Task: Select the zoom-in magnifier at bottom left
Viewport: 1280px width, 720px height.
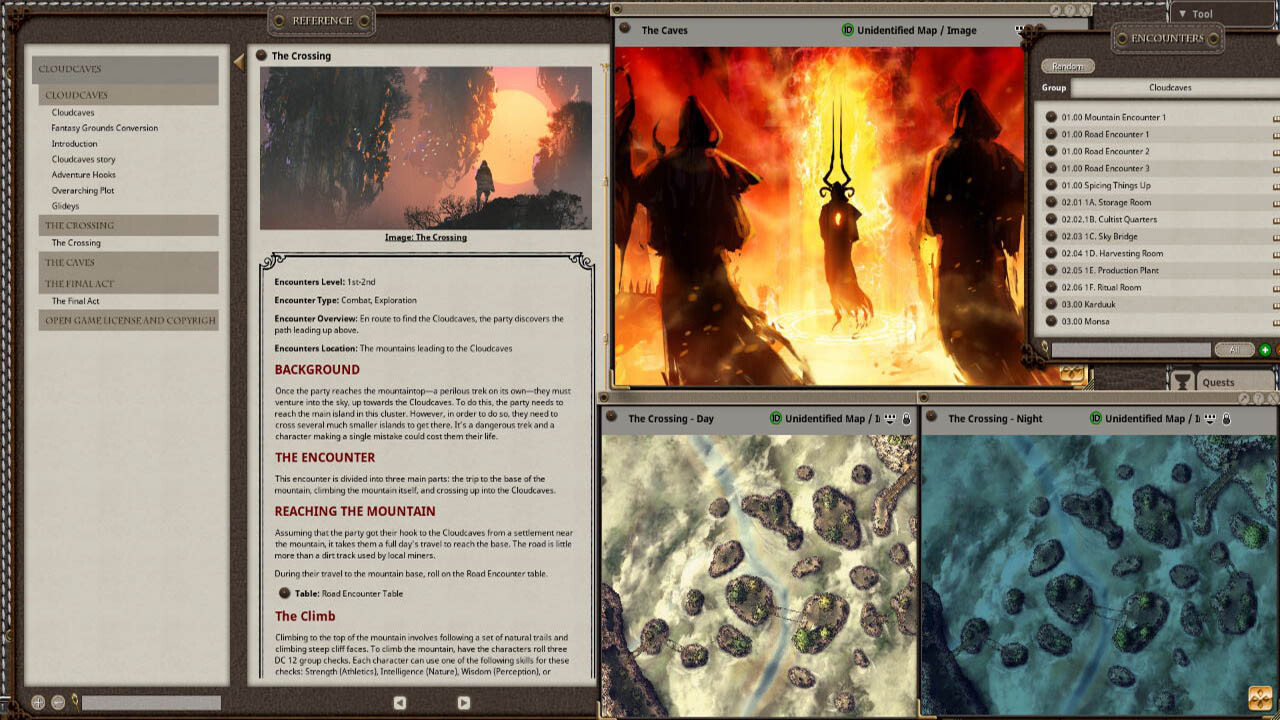Action: [x=37, y=702]
